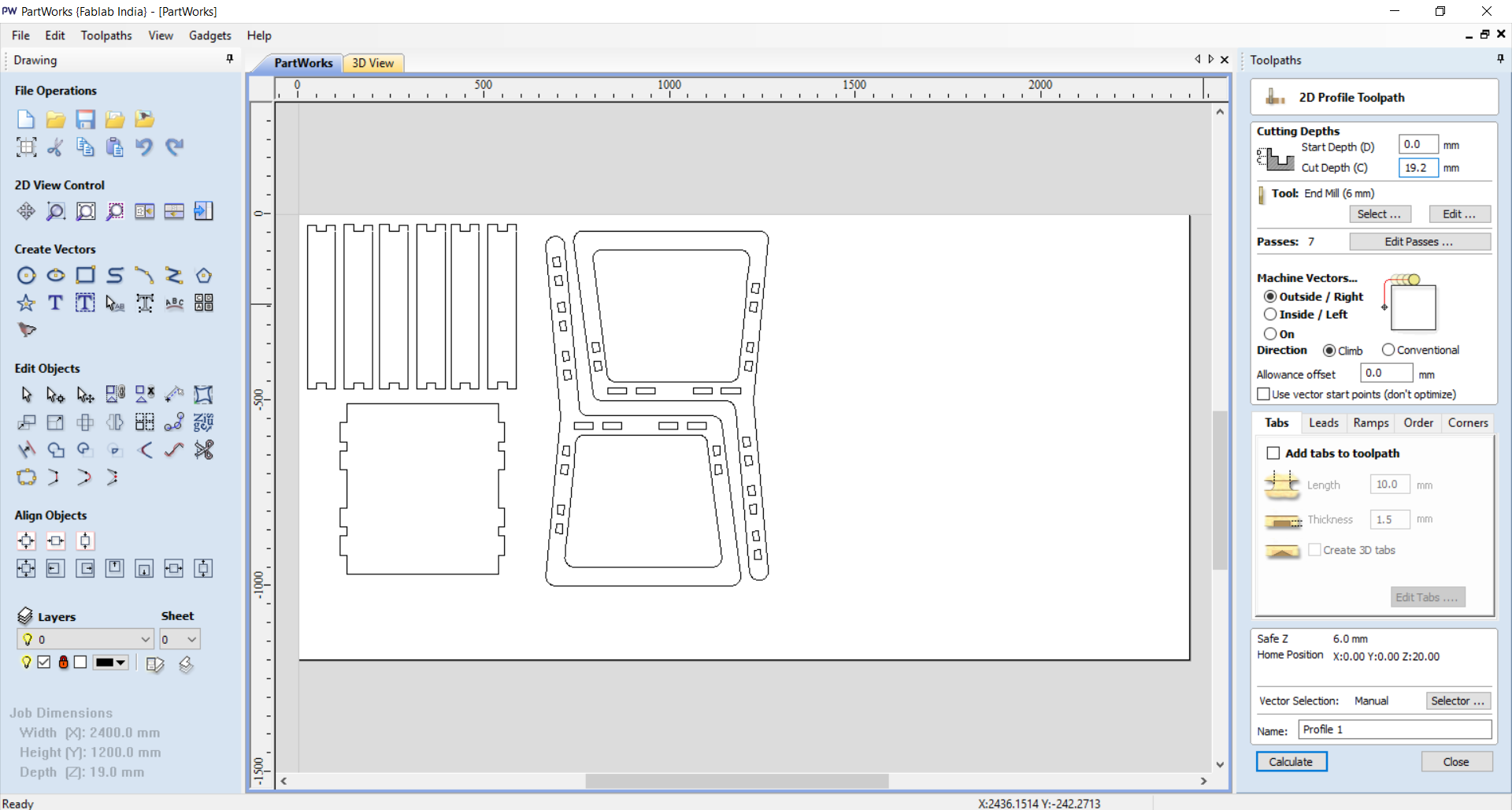Draw a rectangle vector

coord(85,275)
